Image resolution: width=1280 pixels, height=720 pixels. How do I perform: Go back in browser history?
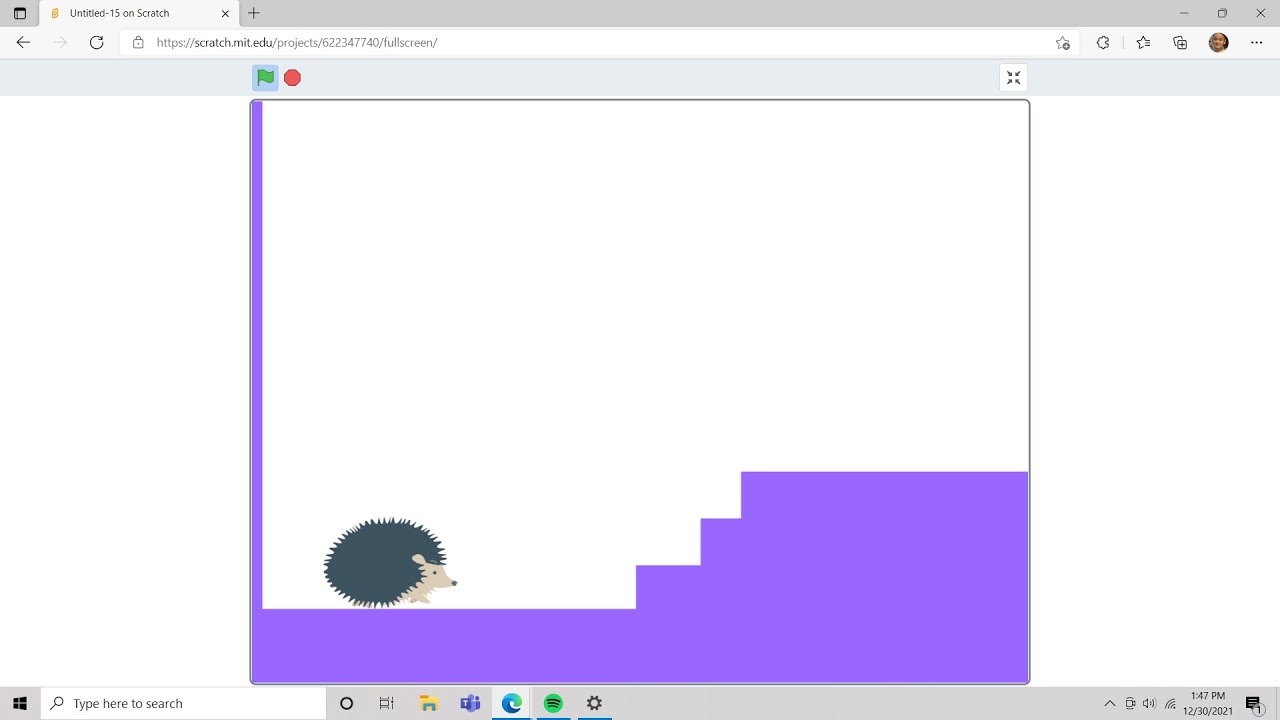(x=23, y=43)
